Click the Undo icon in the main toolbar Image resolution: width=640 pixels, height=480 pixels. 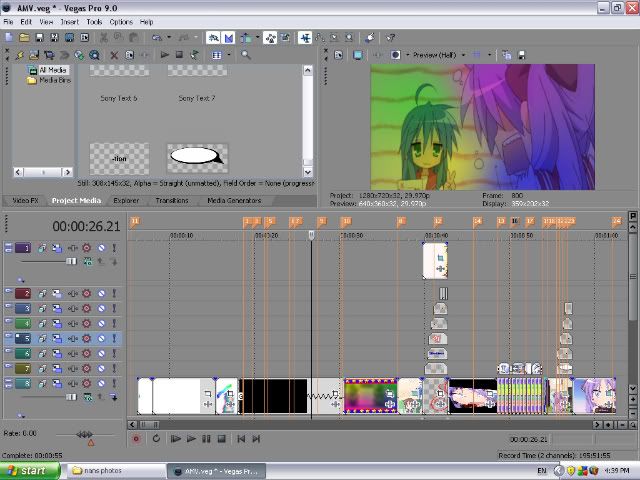coord(157,38)
